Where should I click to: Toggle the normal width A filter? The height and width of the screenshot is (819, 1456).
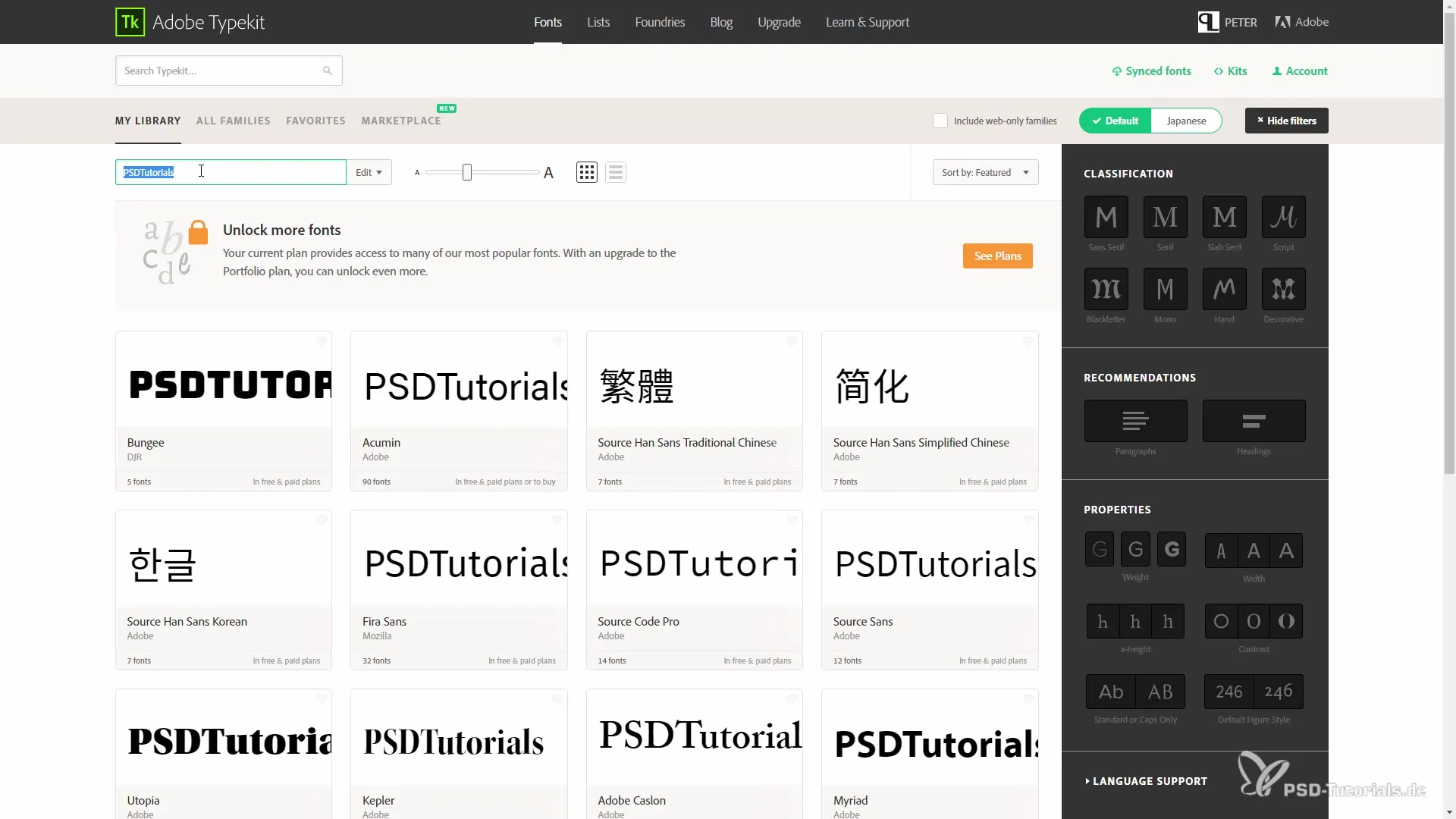[x=1254, y=551]
